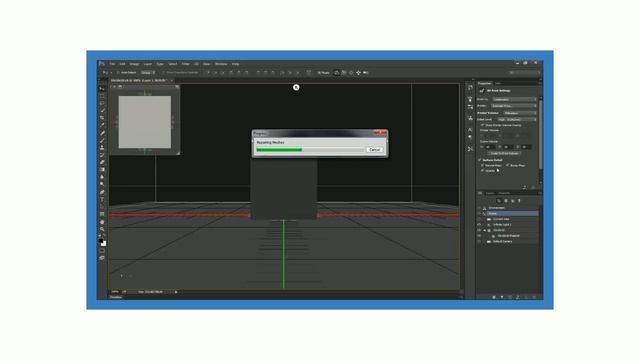Select the Hand tool
This screenshot has height=360, width=640.
point(102,222)
